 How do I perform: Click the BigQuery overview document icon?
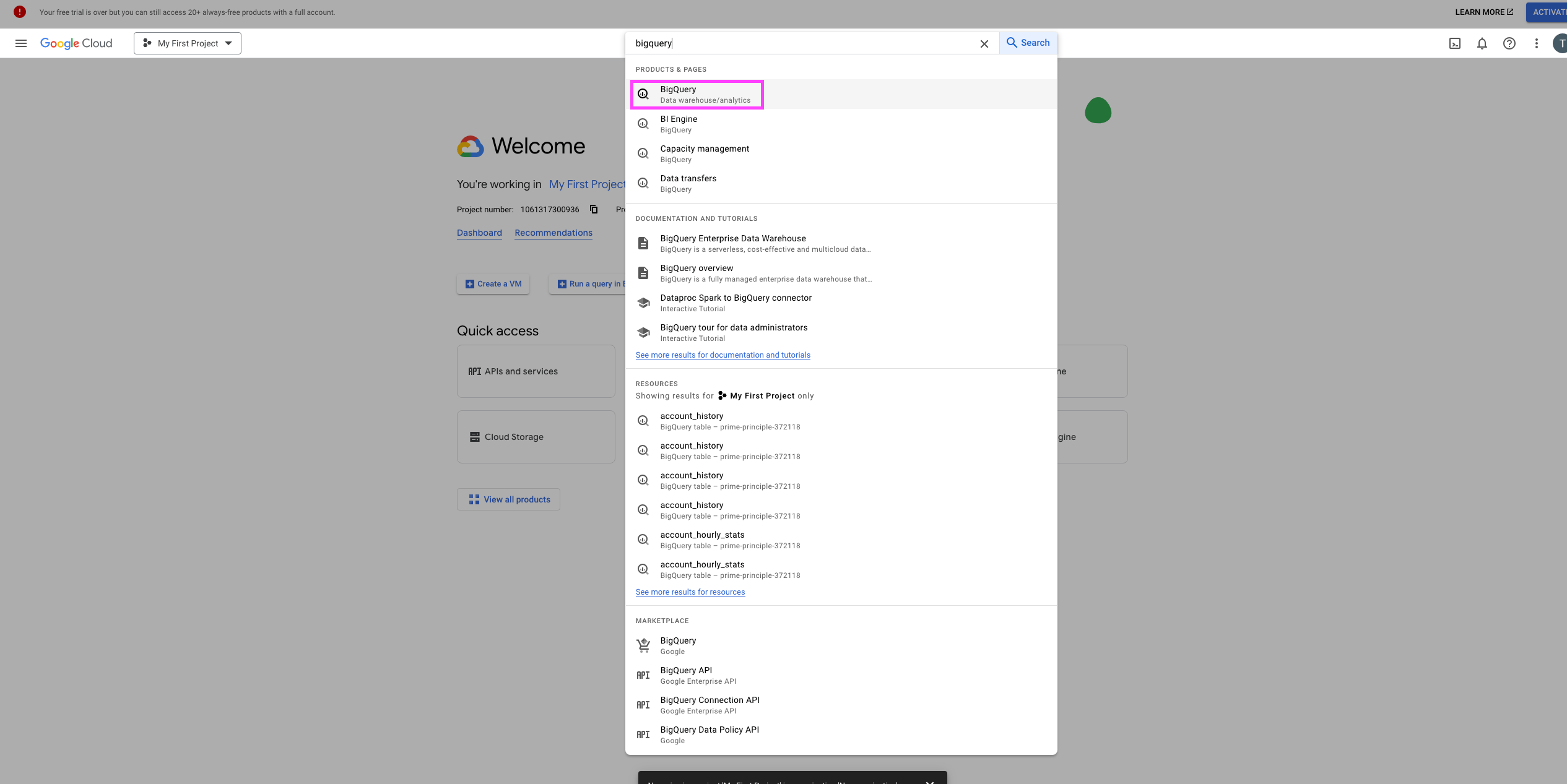643,273
